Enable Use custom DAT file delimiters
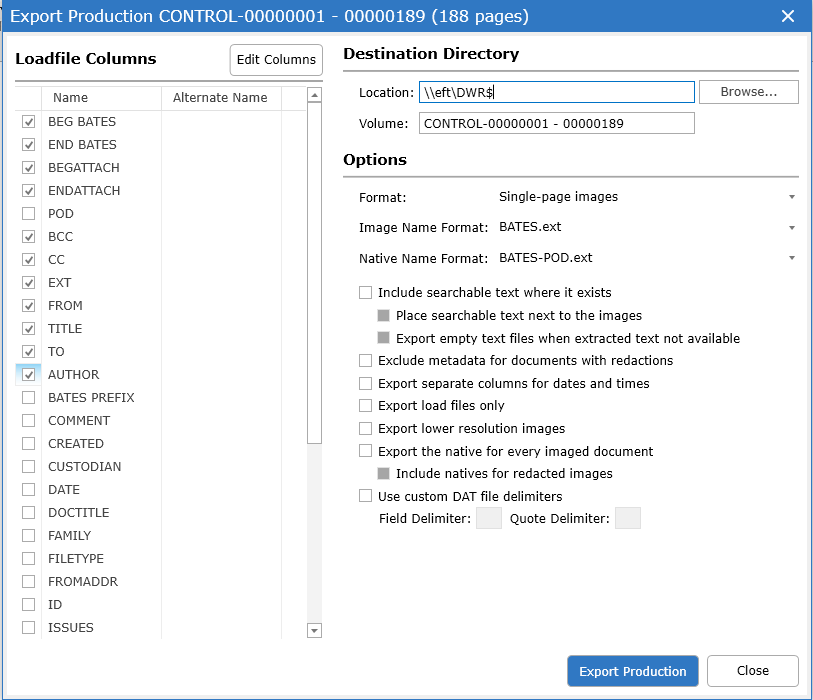This screenshot has width=813, height=700. click(366, 496)
